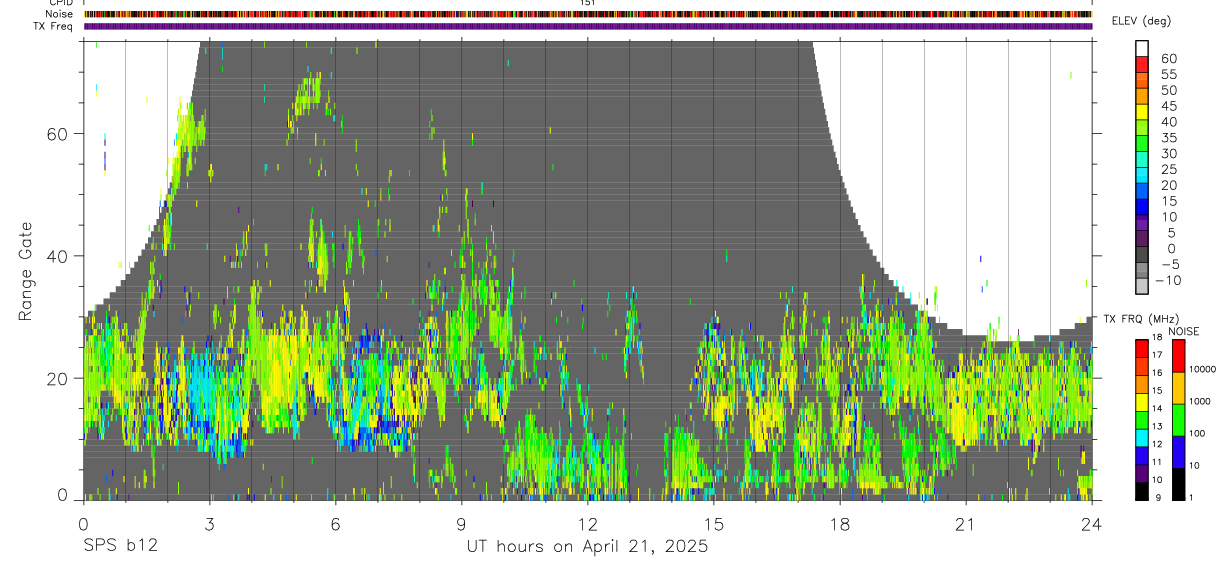Click the 'Range Gate' y-axis title

pos(25,271)
